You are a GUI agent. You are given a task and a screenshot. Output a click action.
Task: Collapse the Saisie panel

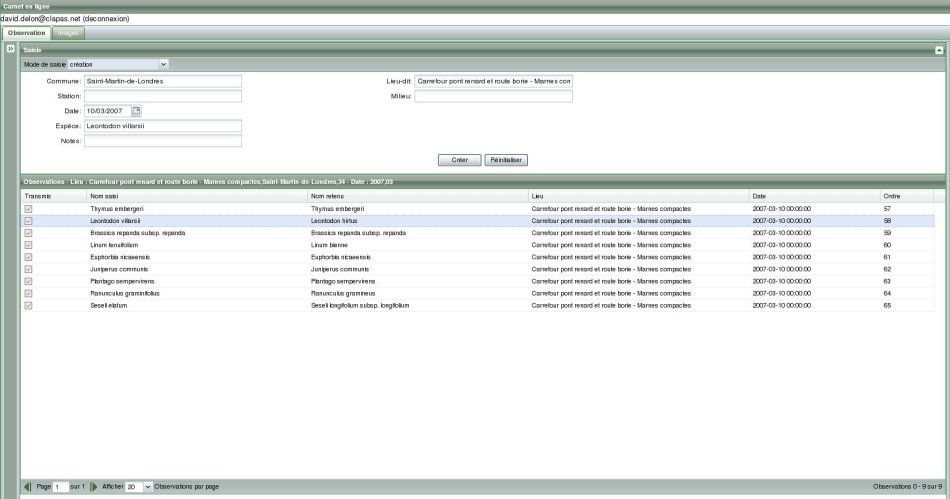tap(939, 48)
